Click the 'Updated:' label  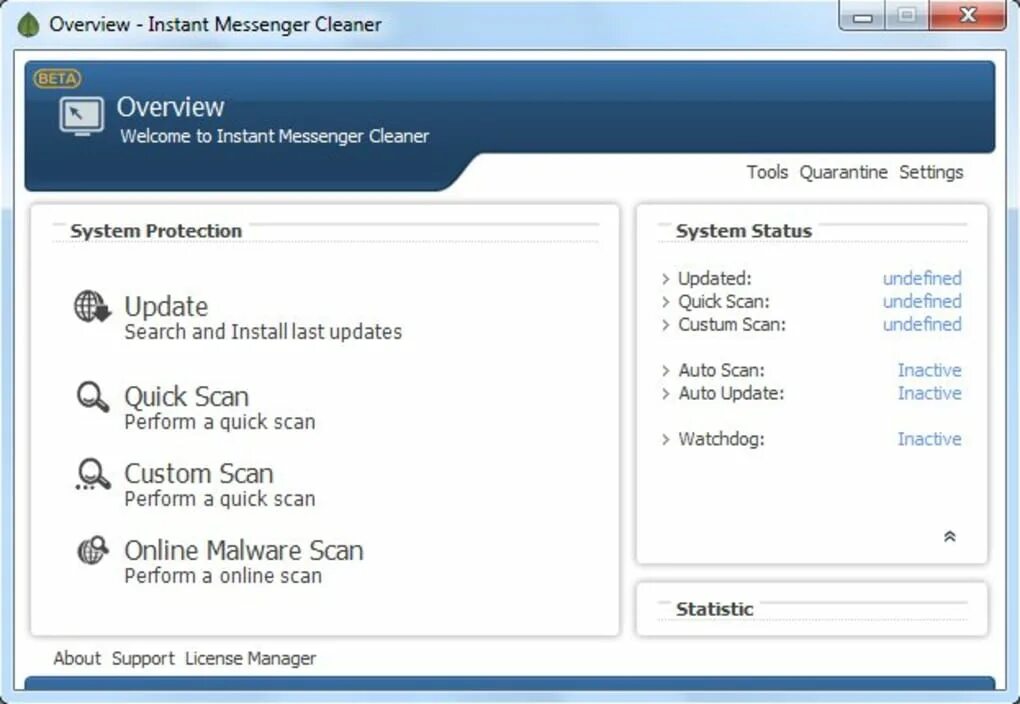[x=714, y=278]
